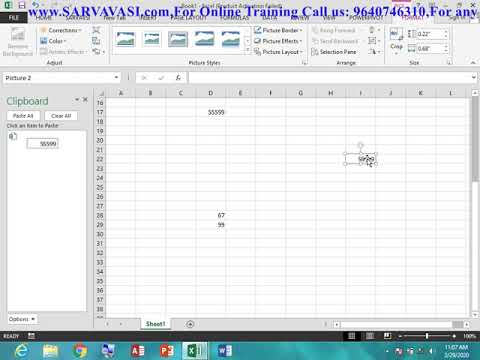Open File Explorer from taskbar
480x360 pixels.
[x=51, y=351]
